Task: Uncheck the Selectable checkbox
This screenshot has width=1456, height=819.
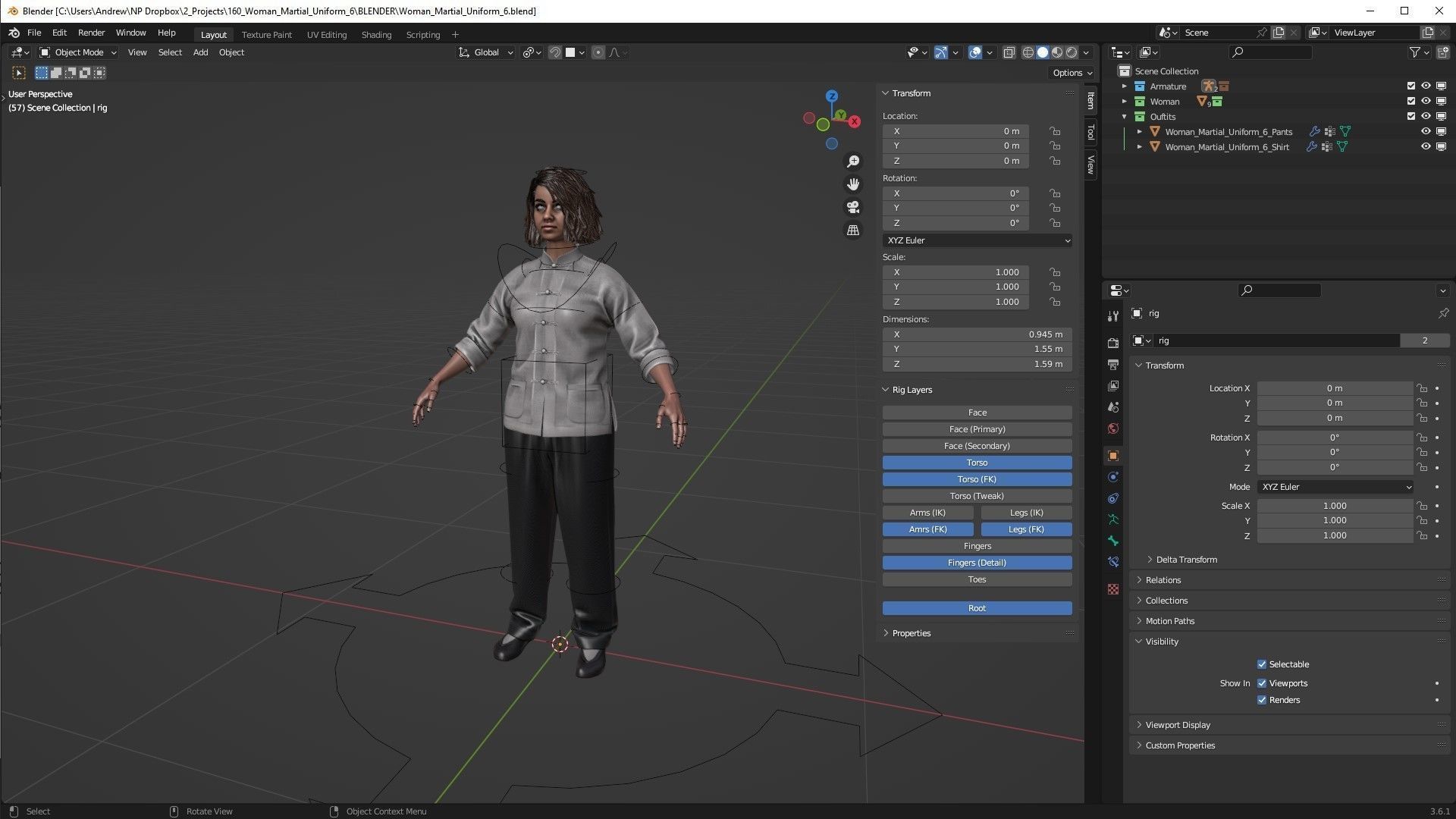Action: pos(1262,664)
